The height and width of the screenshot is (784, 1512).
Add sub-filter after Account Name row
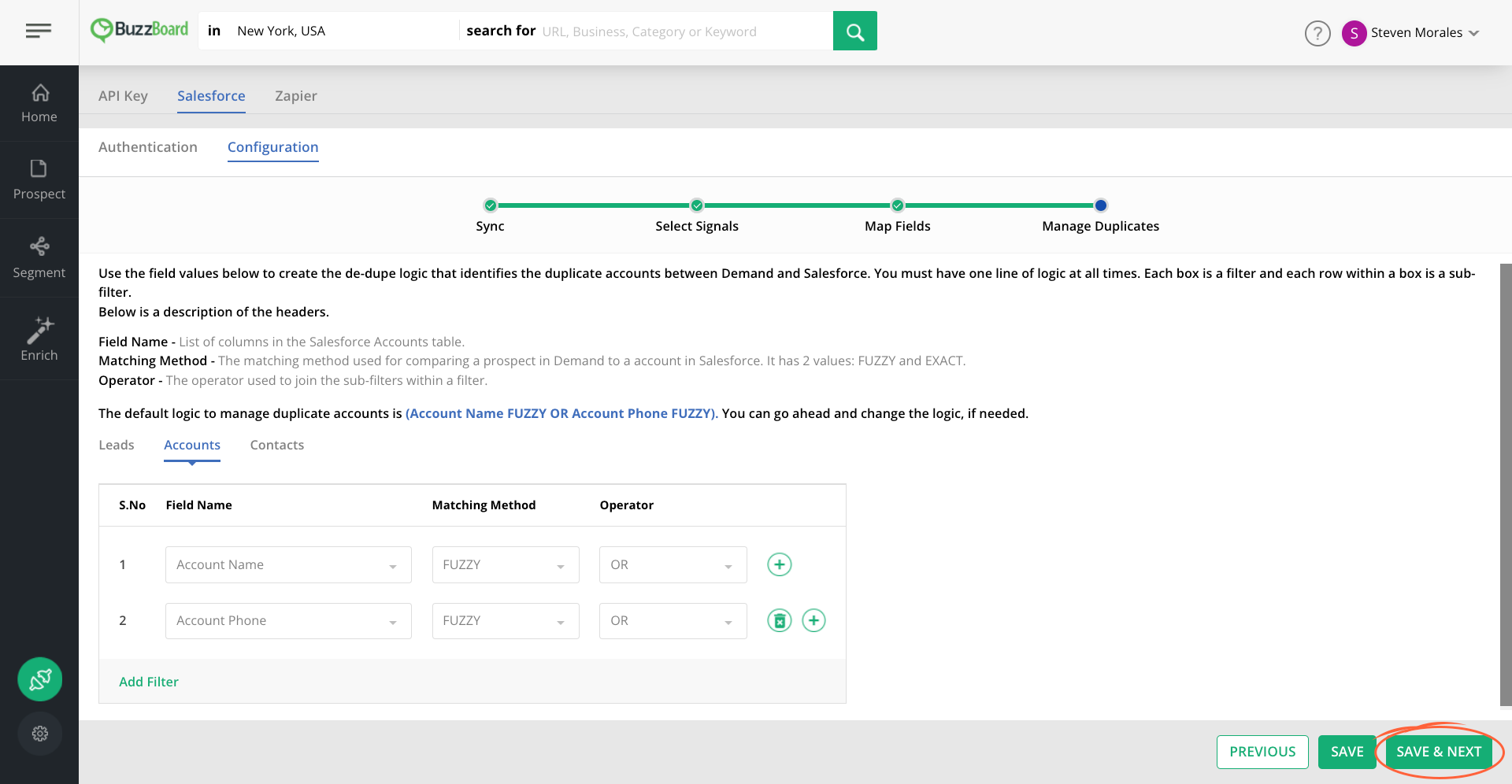(x=780, y=564)
